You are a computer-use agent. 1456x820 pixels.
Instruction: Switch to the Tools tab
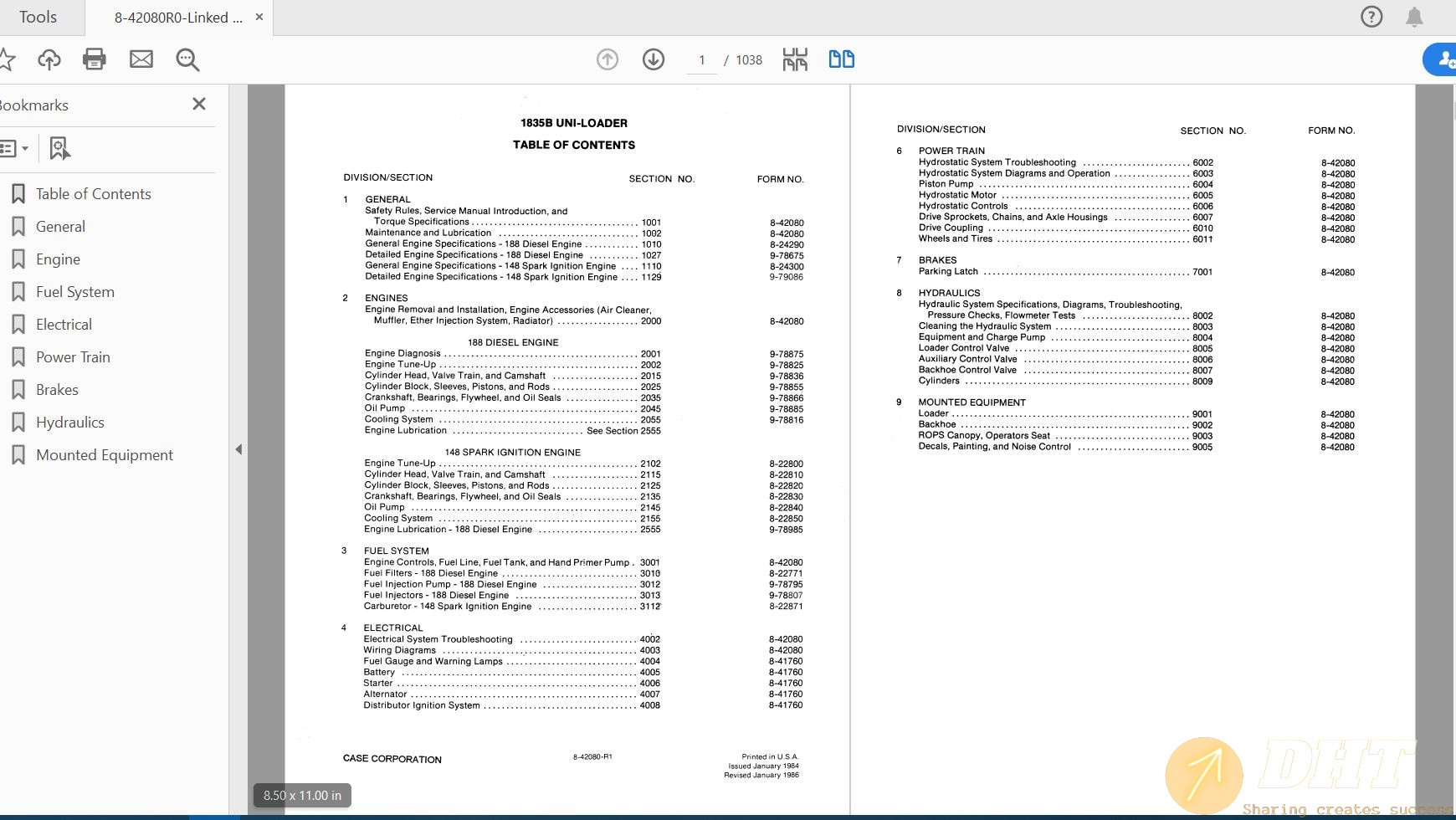38,17
